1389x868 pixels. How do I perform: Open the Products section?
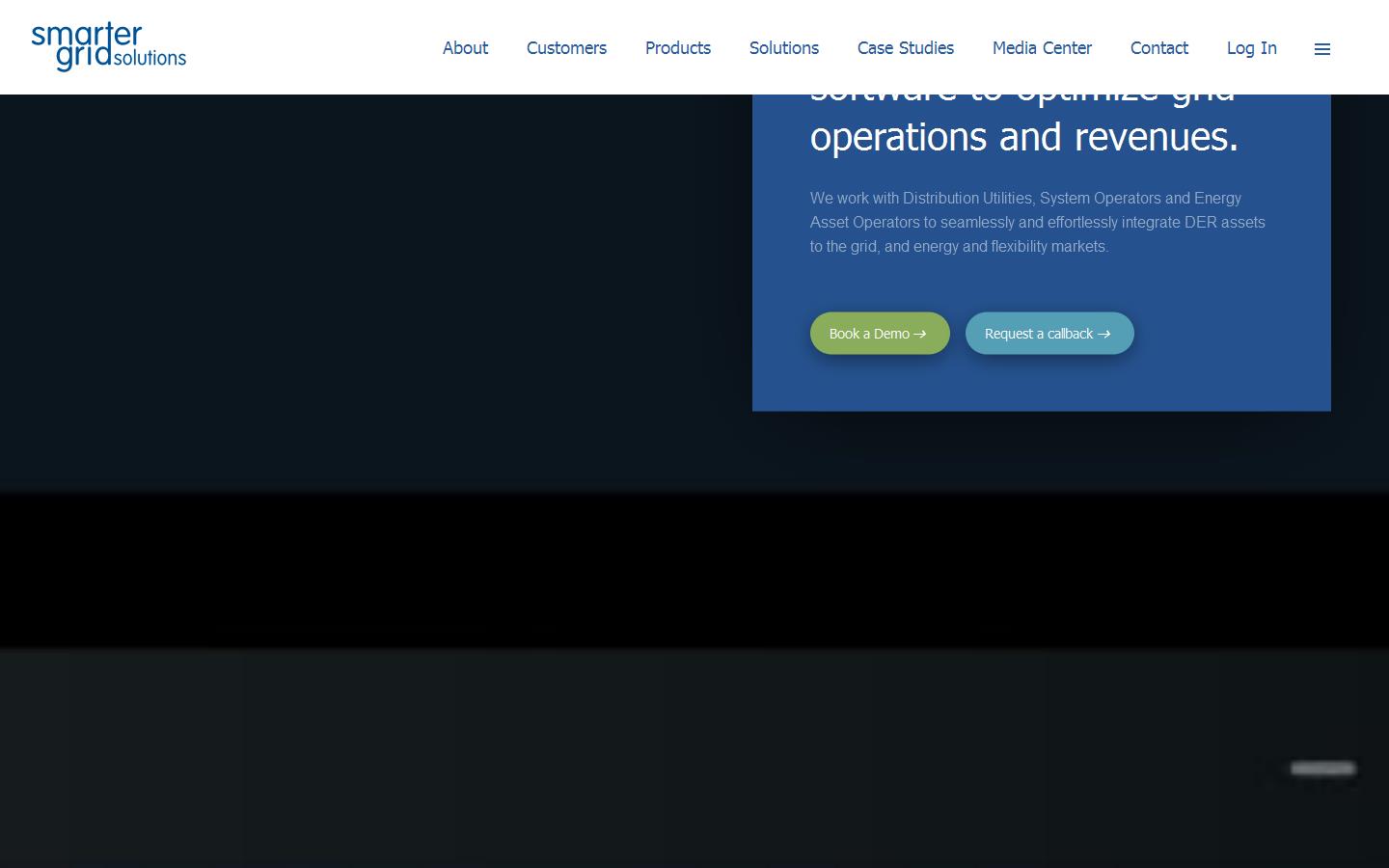678,48
